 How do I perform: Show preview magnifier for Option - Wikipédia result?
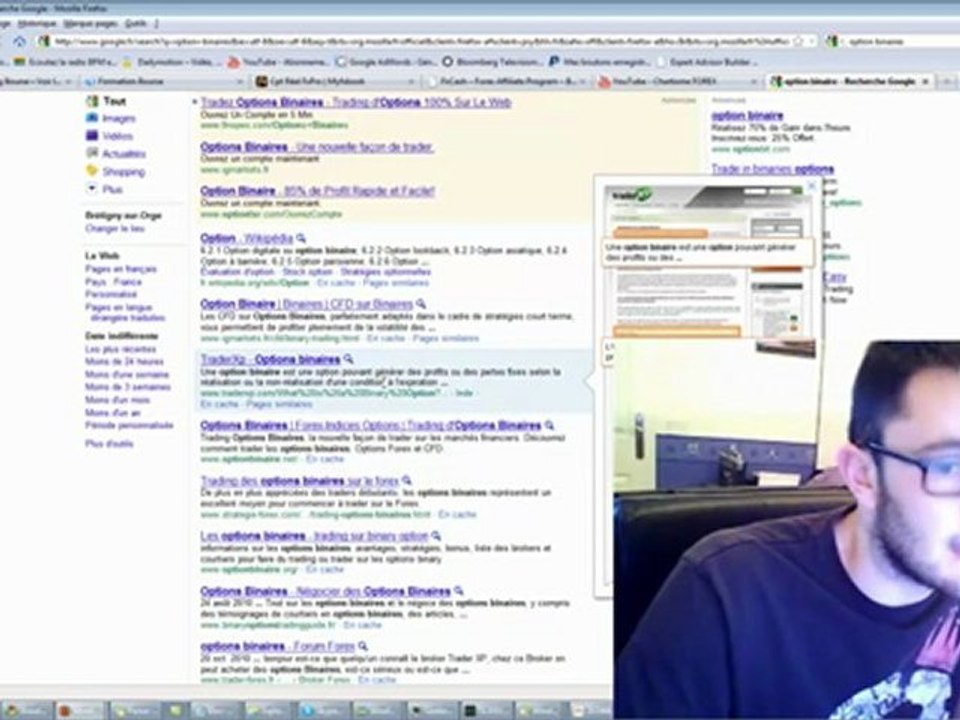[301, 238]
